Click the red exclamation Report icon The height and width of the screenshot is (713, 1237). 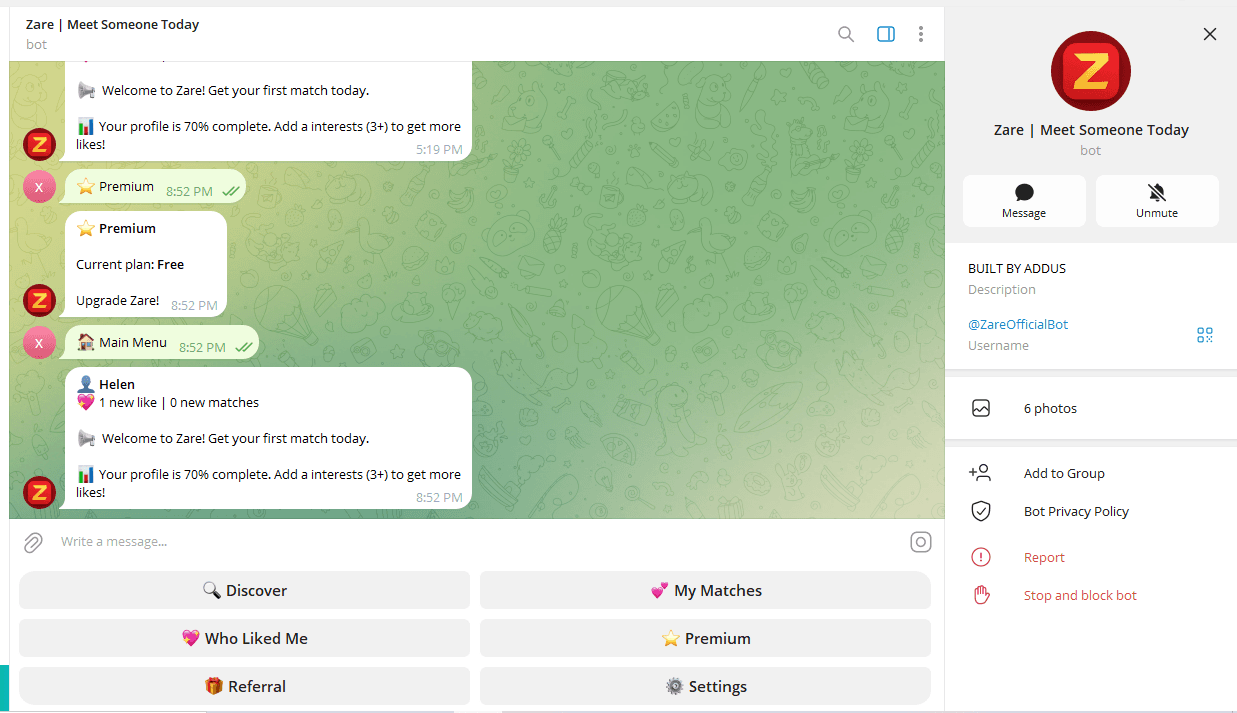(981, 557)
